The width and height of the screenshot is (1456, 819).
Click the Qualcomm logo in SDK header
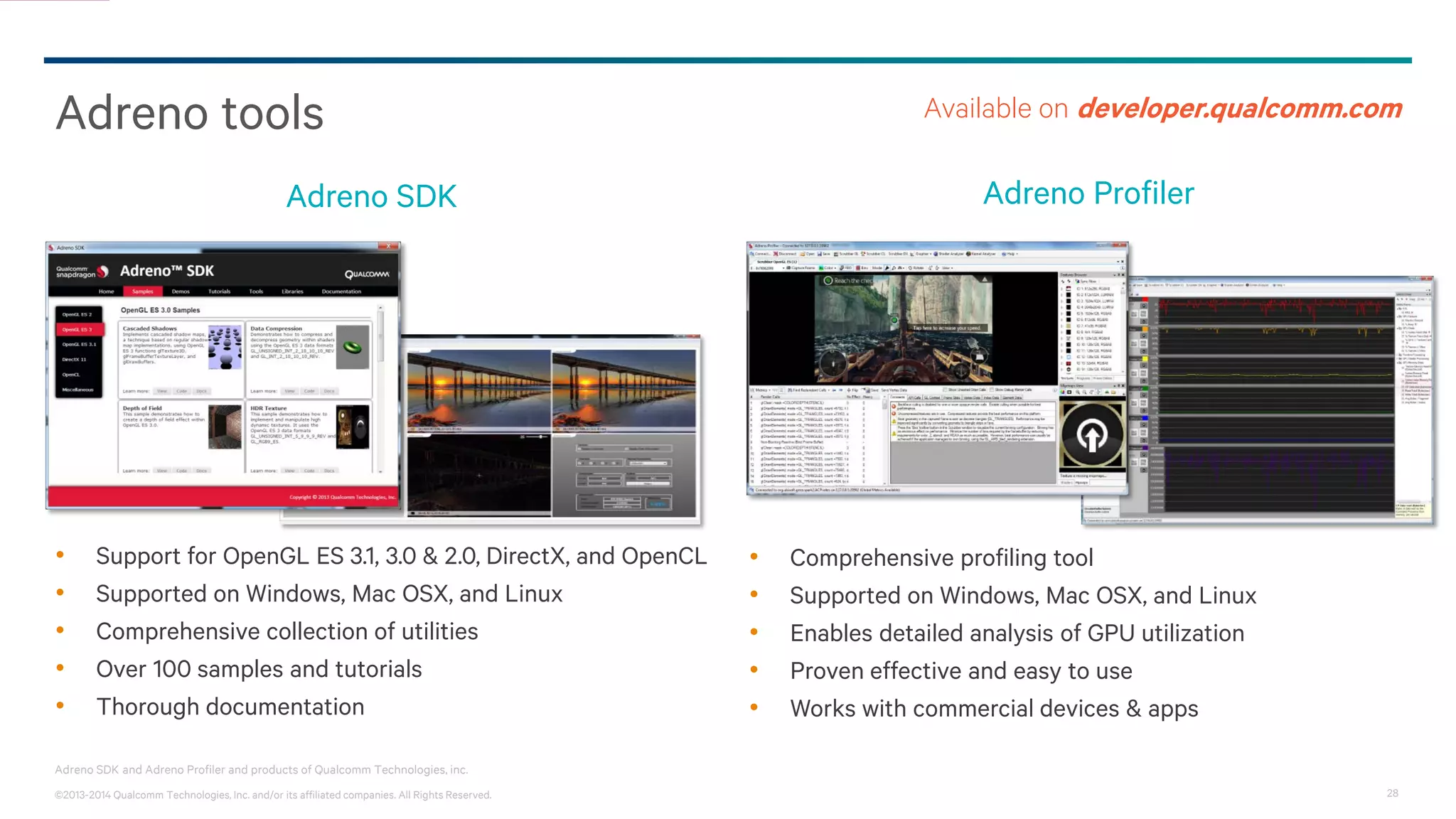367,274
